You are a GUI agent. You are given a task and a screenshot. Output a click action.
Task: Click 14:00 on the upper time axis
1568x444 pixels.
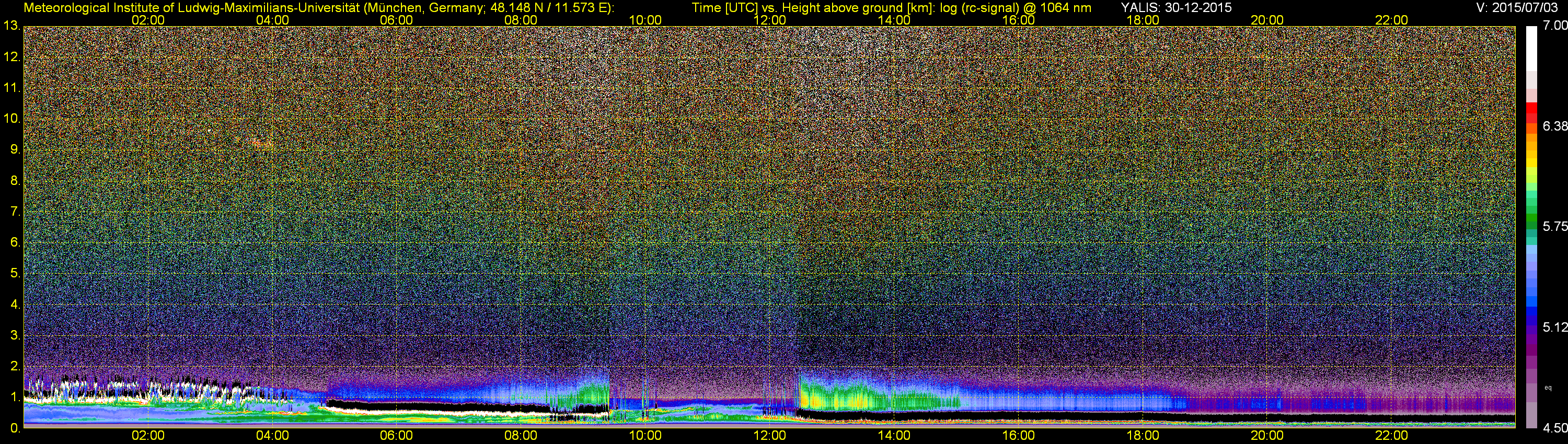pyautogui.click(x=894, y=20)
